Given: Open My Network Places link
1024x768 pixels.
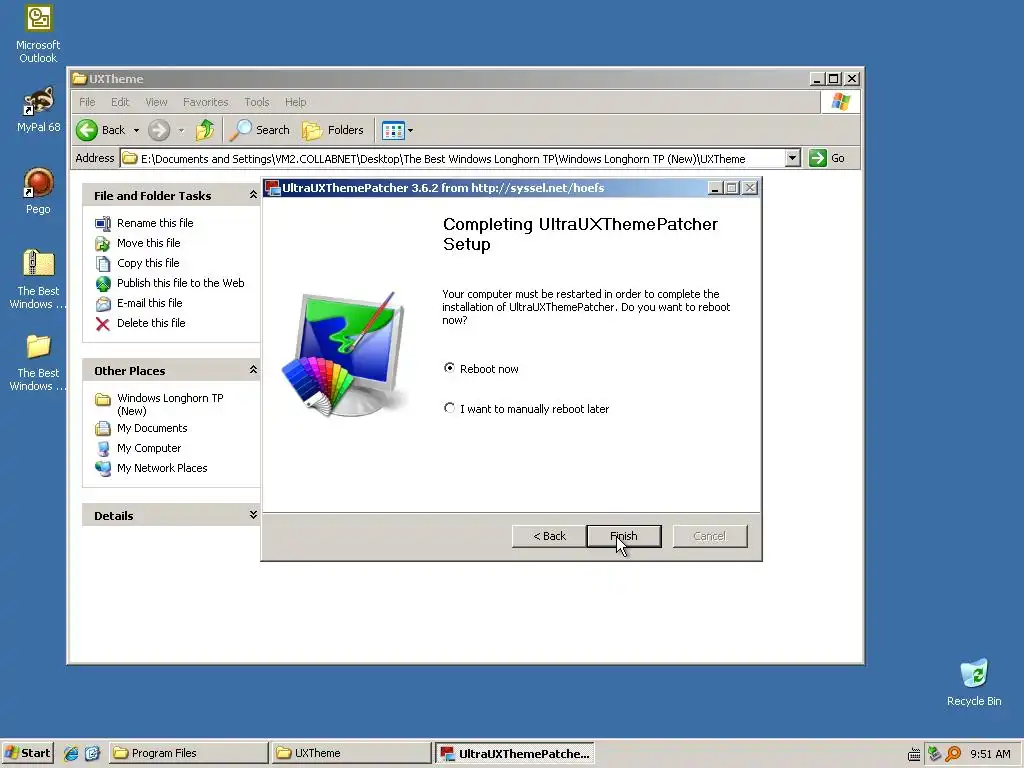Looking at the screenshot, I should (x=162, y=468).
